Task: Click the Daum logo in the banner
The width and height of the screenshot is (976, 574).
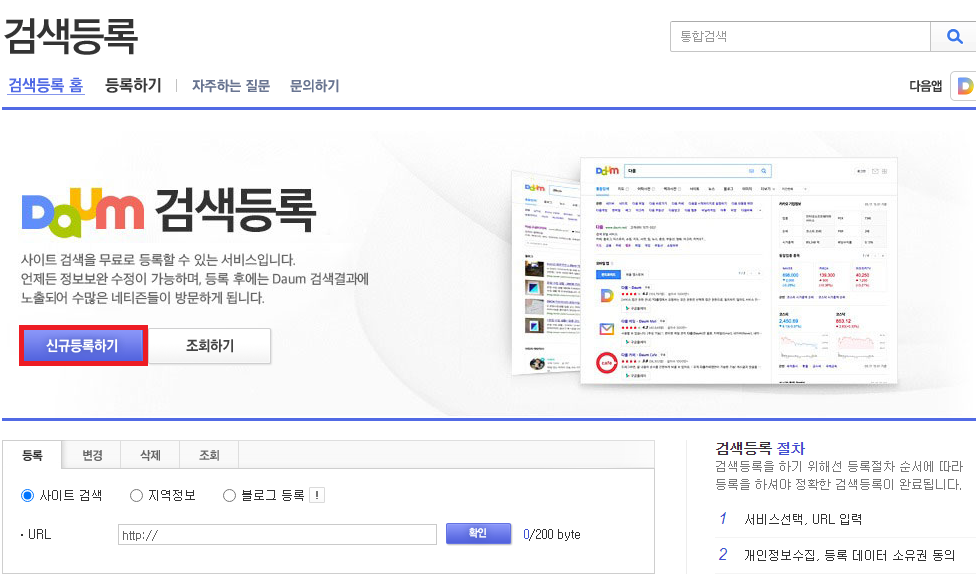Action: point(83,212)
